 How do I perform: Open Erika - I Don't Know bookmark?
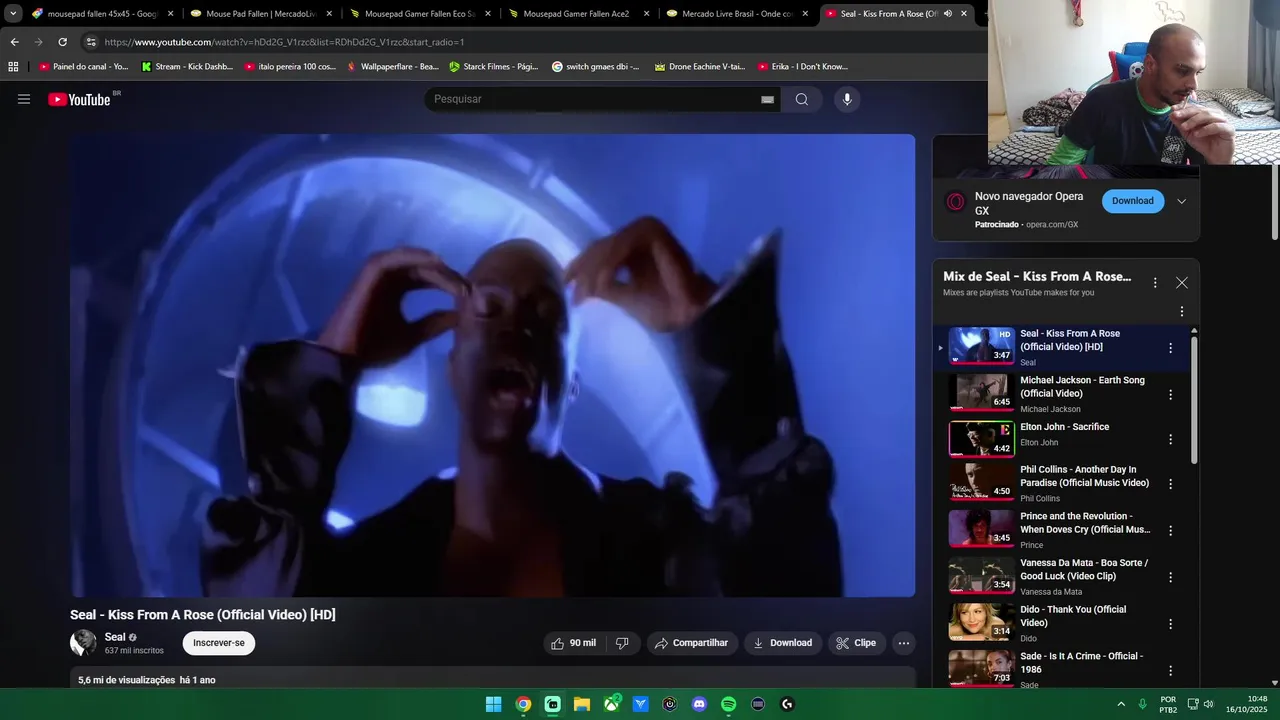coord(803,67)
